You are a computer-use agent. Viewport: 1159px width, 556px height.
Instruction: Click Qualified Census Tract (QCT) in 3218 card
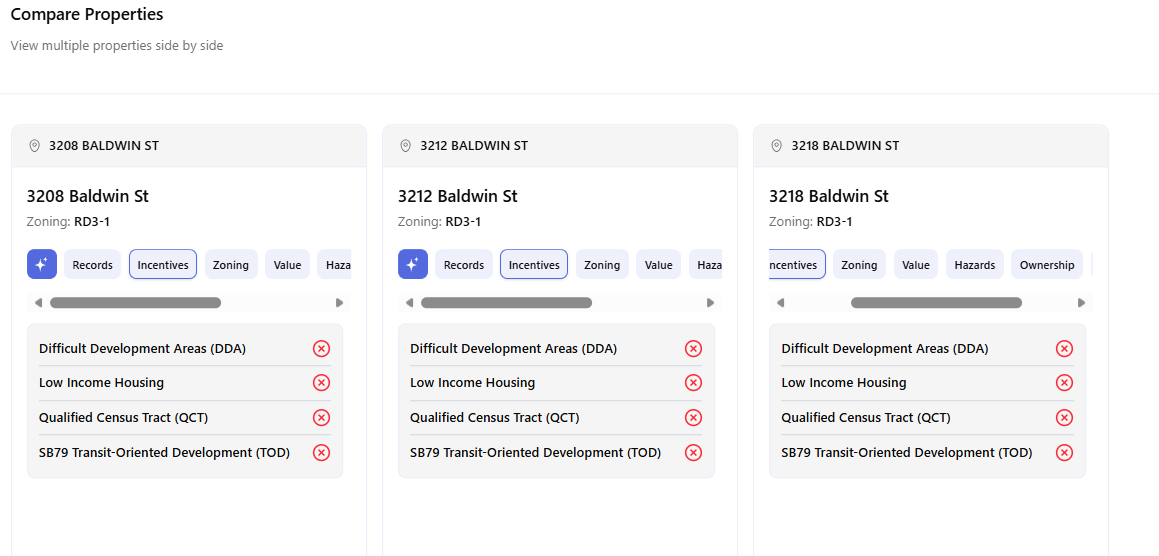tap(866, 418)
